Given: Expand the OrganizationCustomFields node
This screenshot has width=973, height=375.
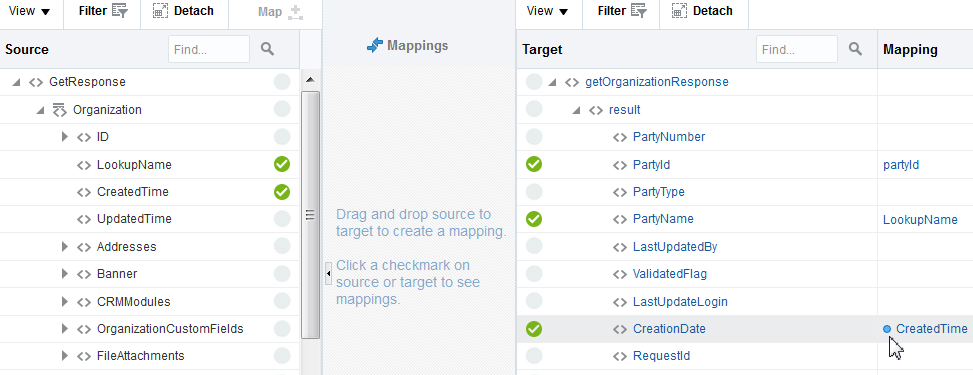Looking at the screenshot, I should tap(65, 329).
